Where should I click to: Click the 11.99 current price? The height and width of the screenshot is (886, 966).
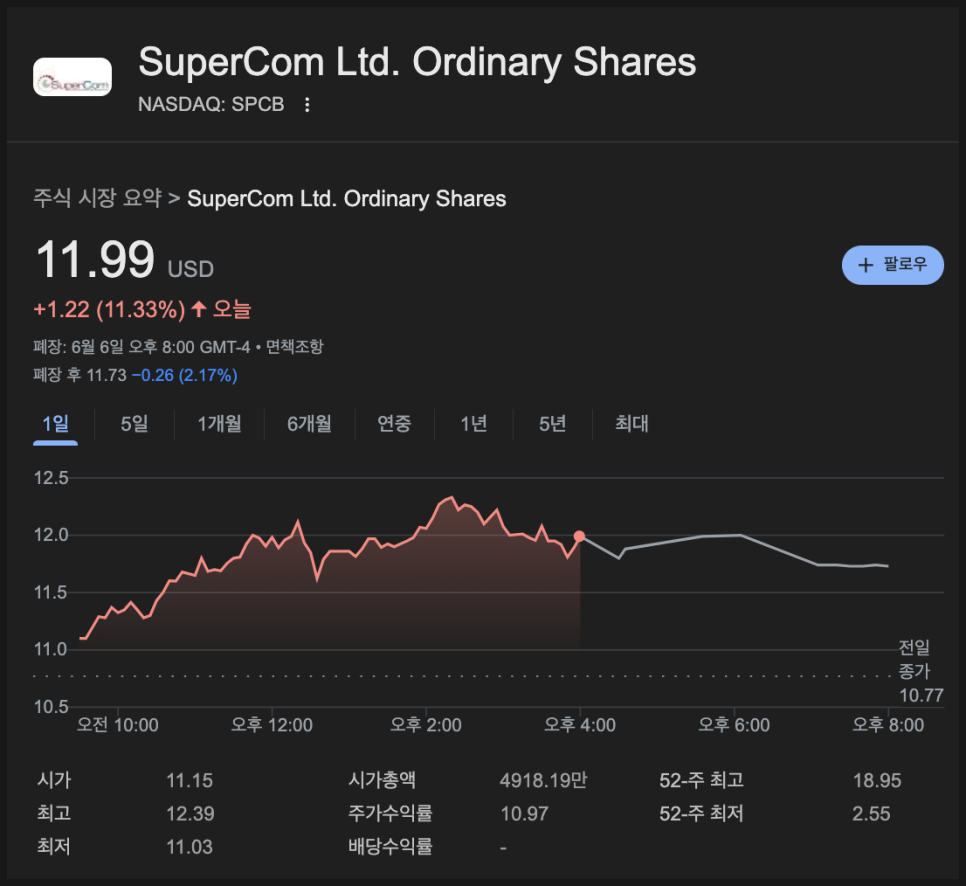95,259
